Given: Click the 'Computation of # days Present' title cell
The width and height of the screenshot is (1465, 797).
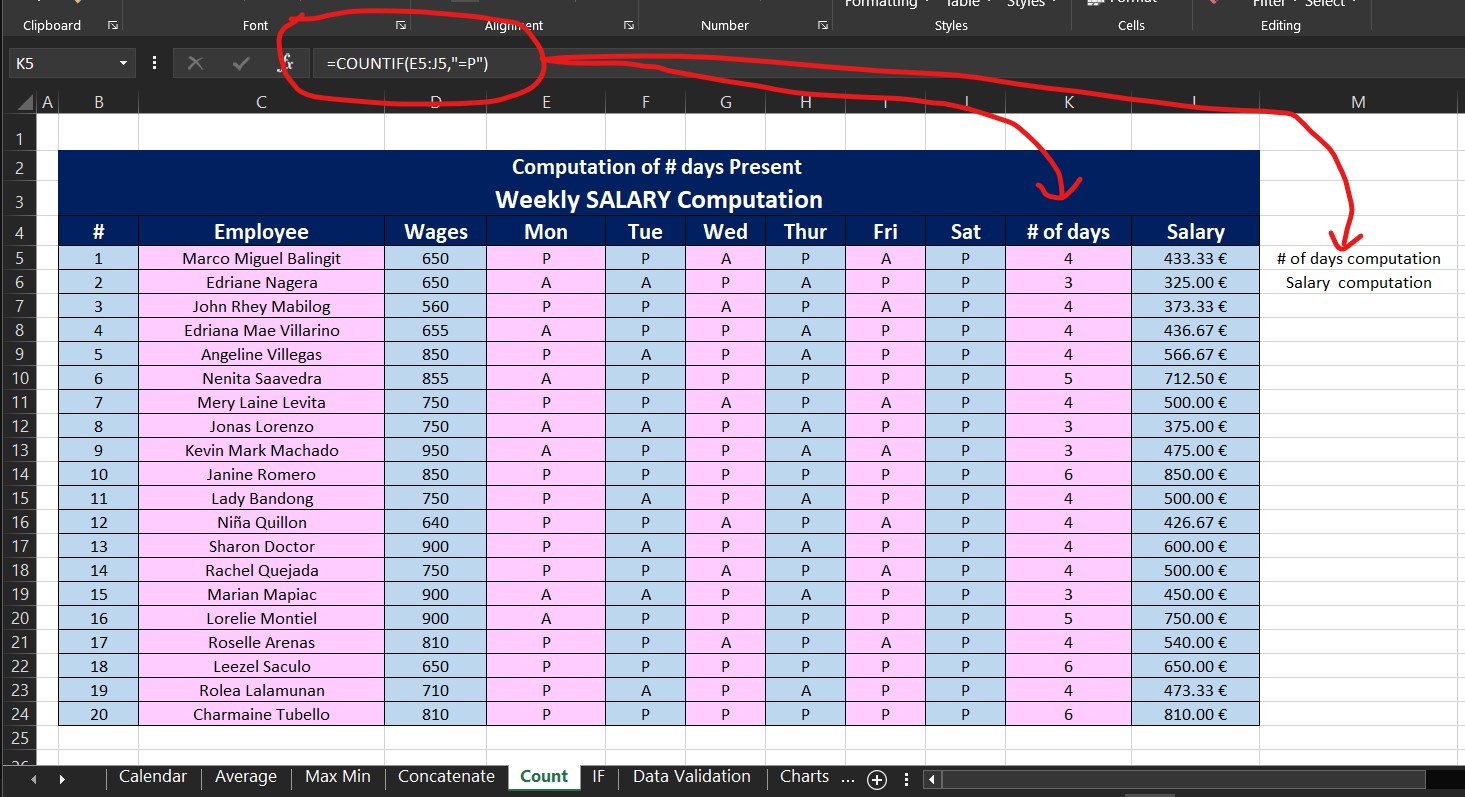Looking at the screenshot, I should click(658, 167).
